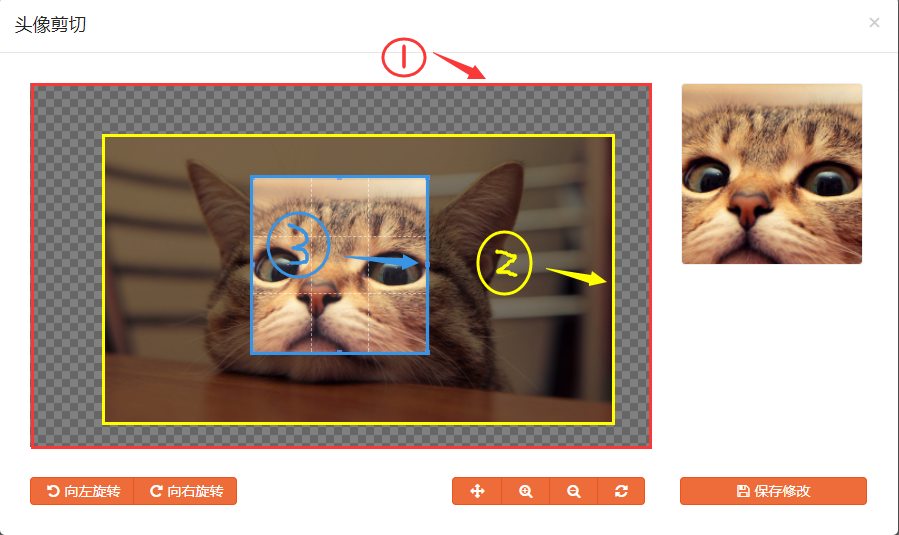Screen dimensions: 899x535
Task: Rotate image right with 向右旋转 button
Action: (185, 491)
